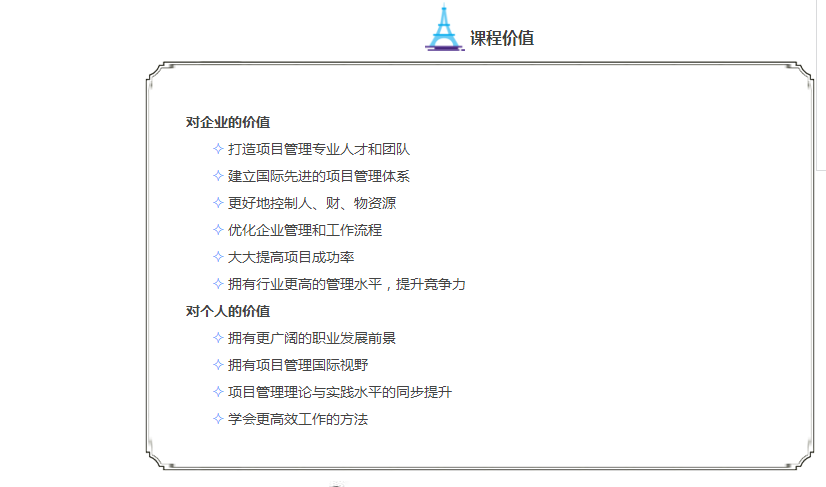Click the star bullet before 更好地控制人、财、物资源

(218, 203)
